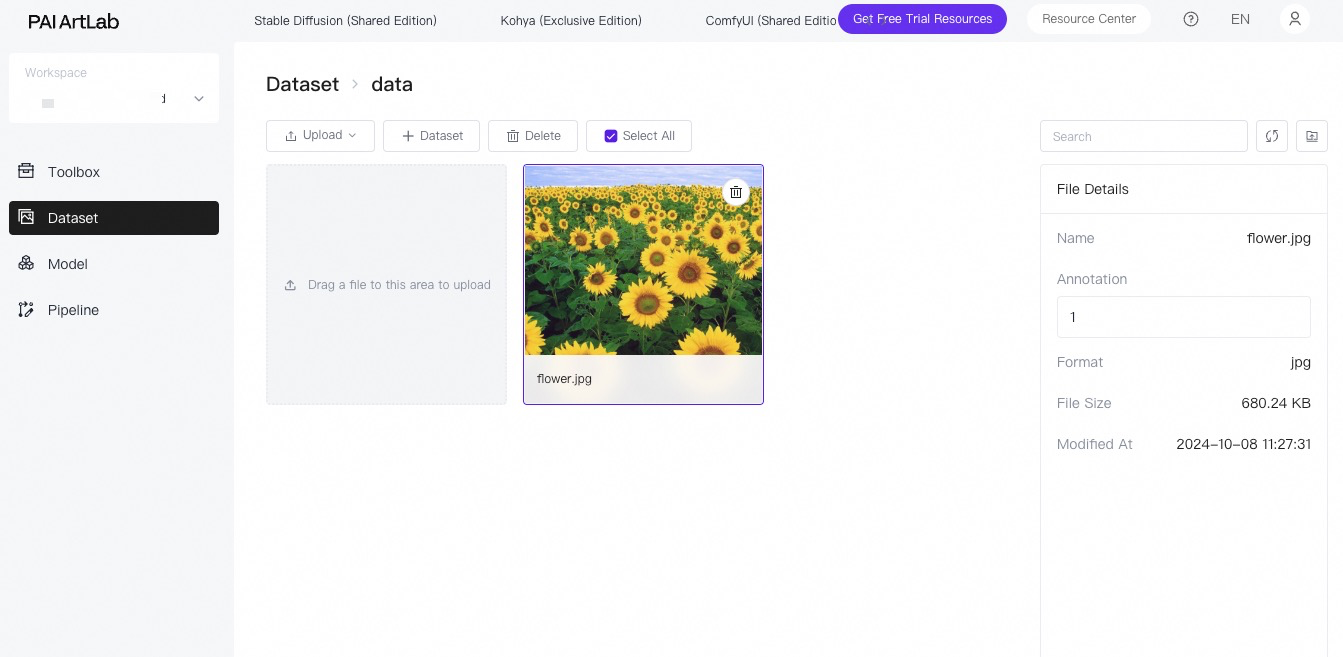
Task: Focus the Search input field
Action: click(x=1144, y=136)
